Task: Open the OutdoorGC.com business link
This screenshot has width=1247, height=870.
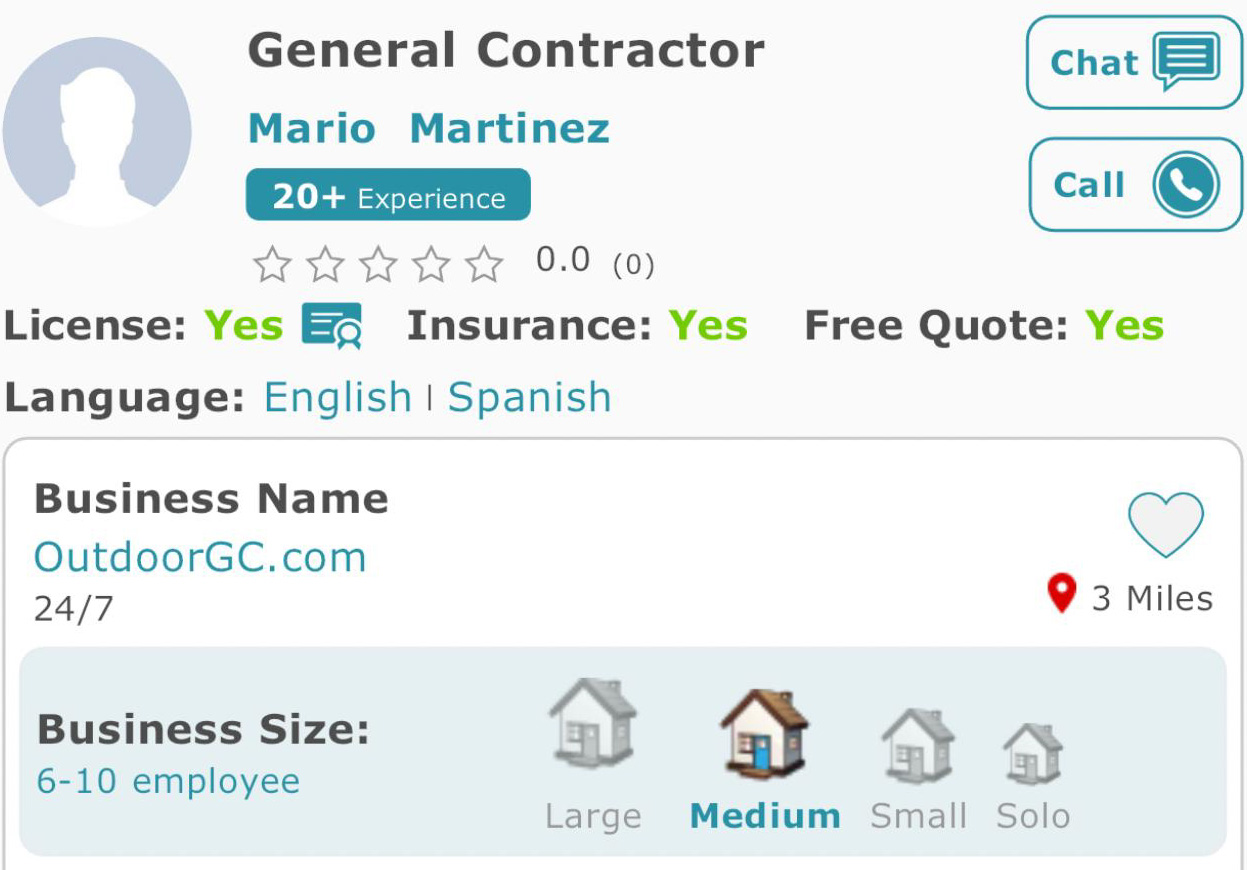Action: coord(200,557)
